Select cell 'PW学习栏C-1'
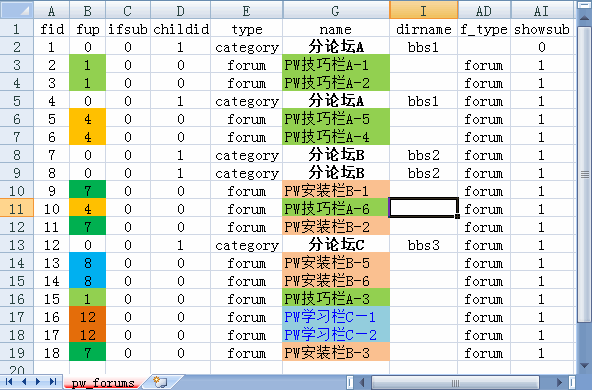The width and height of the screenshot is (592, 390). 336,316
